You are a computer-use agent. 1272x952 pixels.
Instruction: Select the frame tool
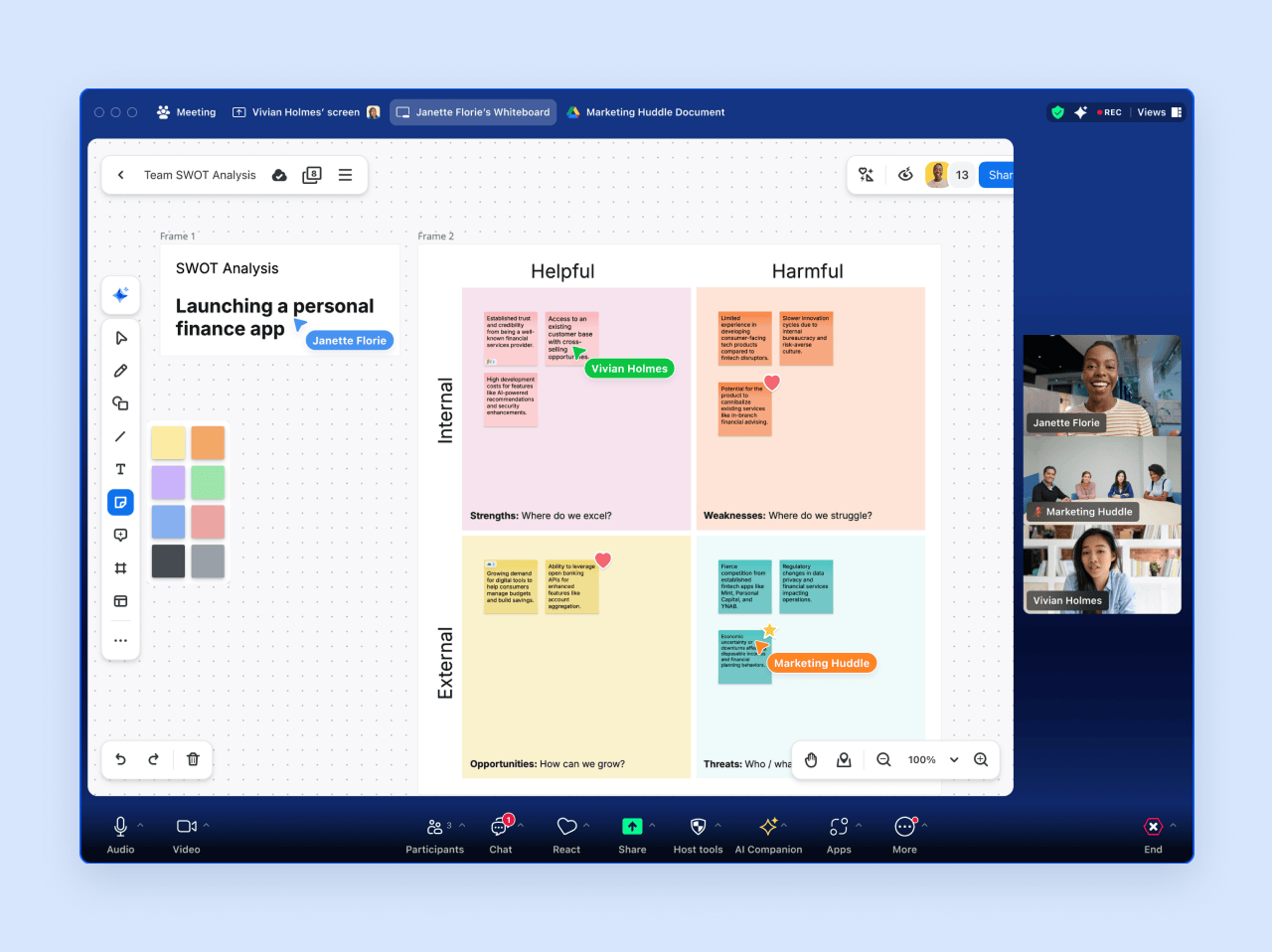[x=120, y=568]
